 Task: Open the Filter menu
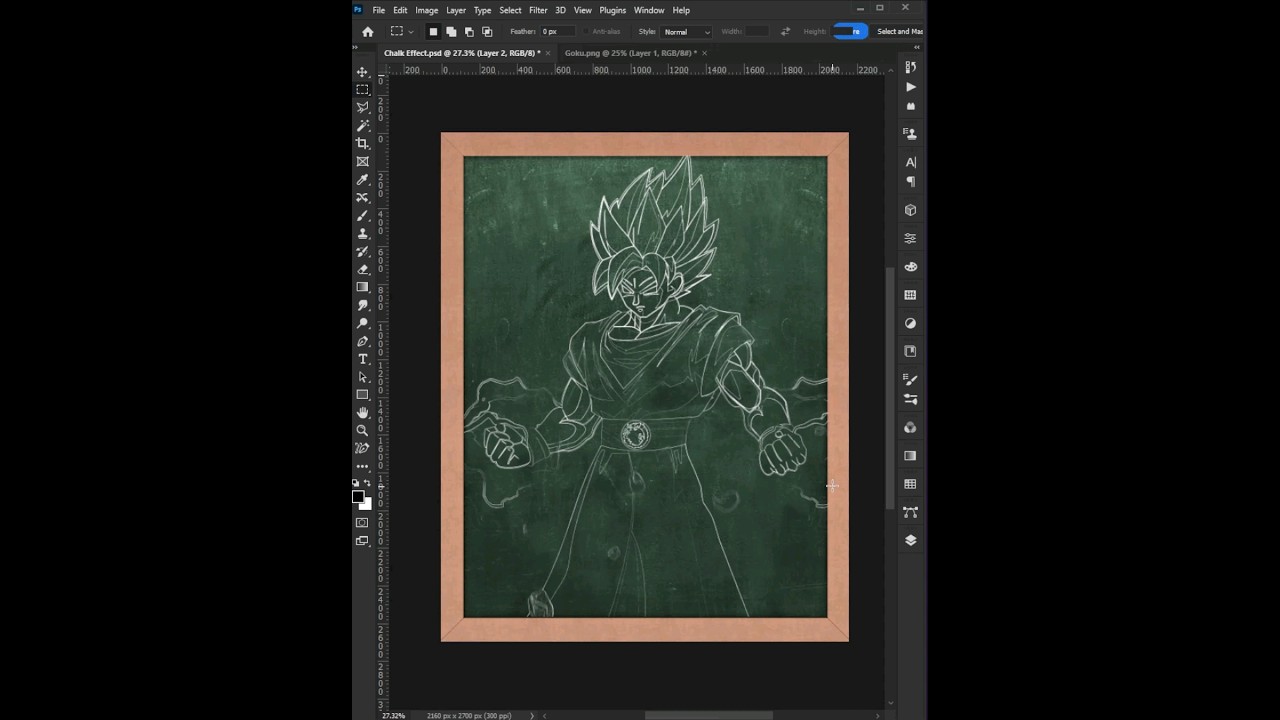(x=538, y=10)
